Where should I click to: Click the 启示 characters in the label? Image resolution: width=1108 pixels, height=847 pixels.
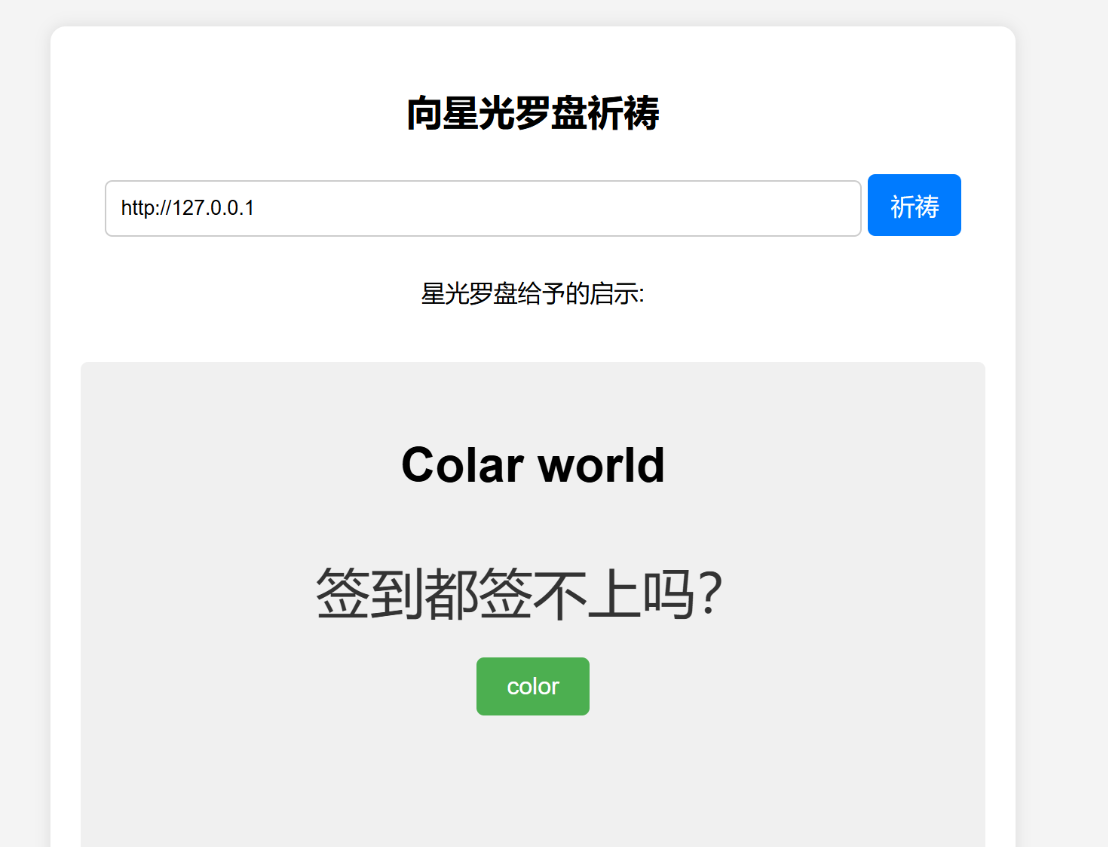[612, 294]
